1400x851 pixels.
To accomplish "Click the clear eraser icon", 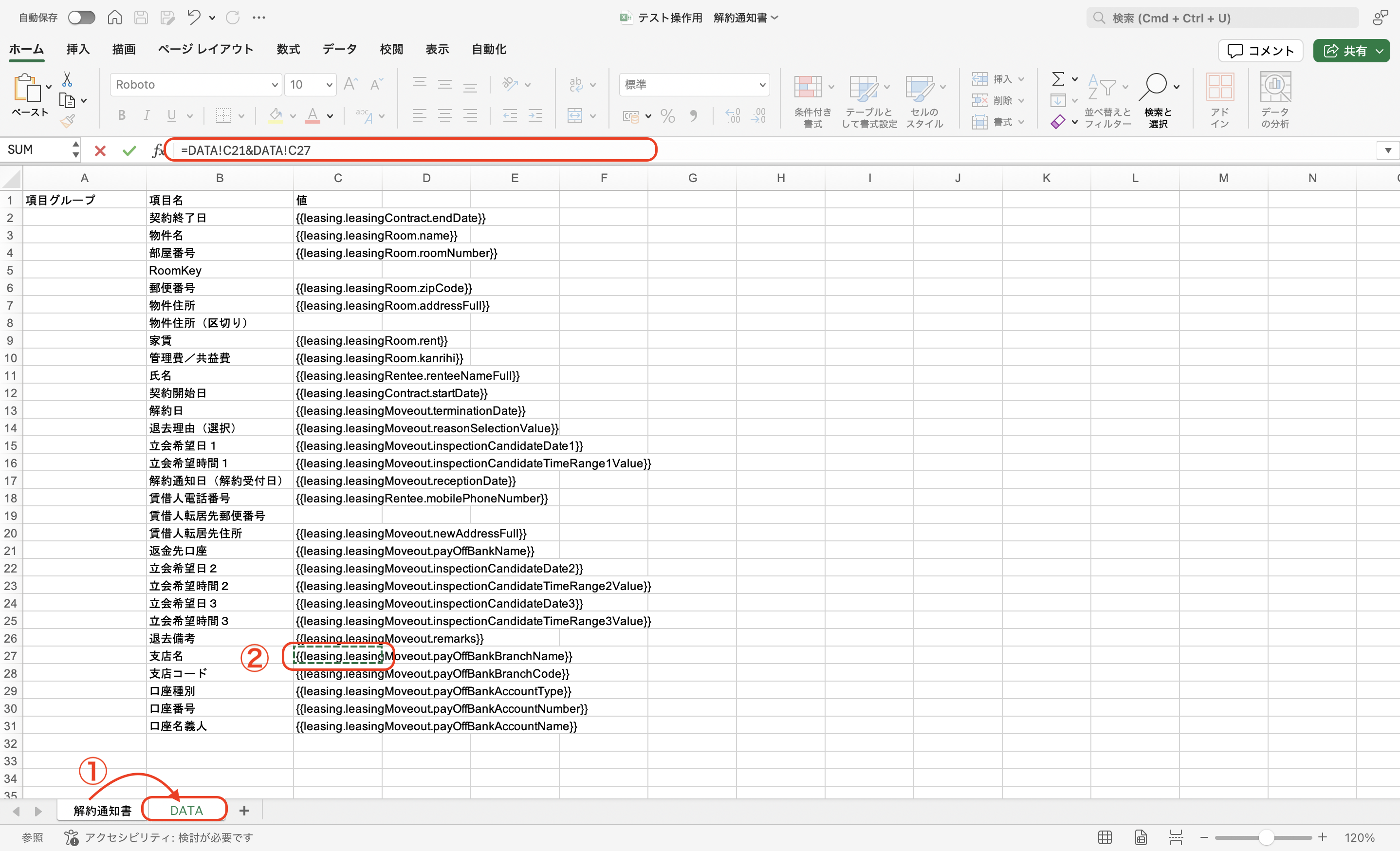I will tap(1057, 122).
